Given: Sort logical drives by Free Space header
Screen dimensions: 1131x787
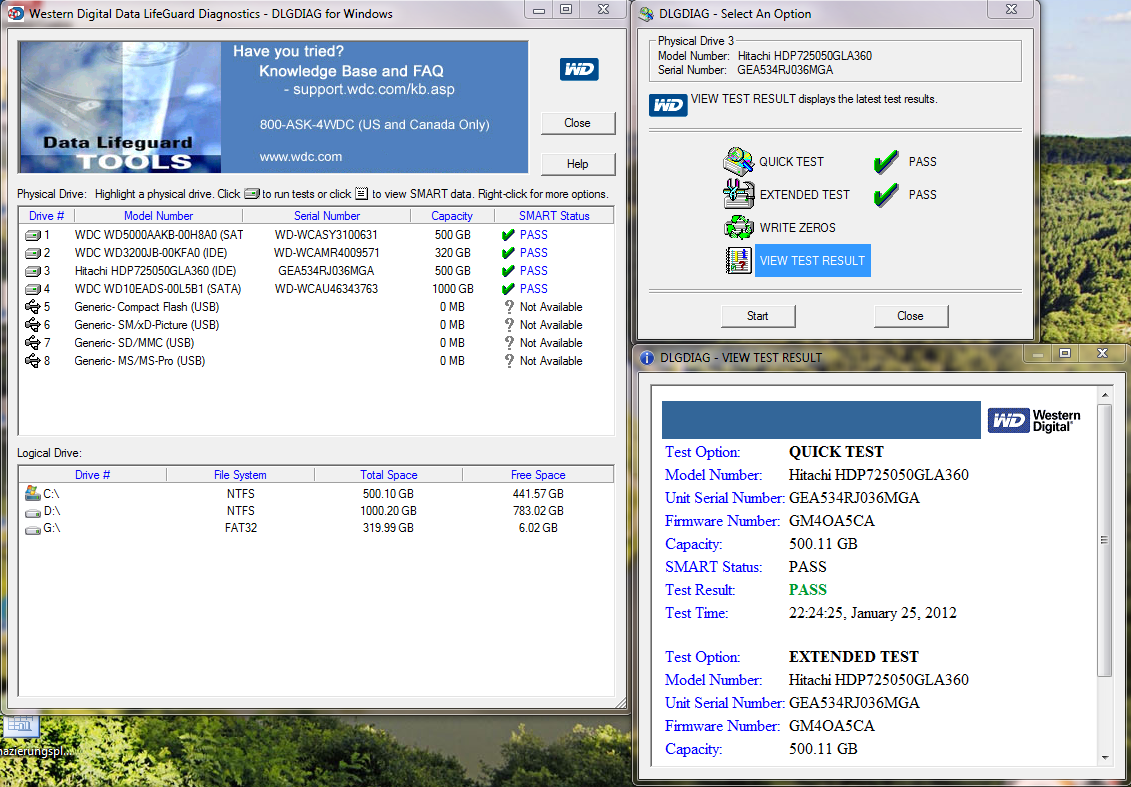Looking at the screenshot, I should tap(537, 475).
